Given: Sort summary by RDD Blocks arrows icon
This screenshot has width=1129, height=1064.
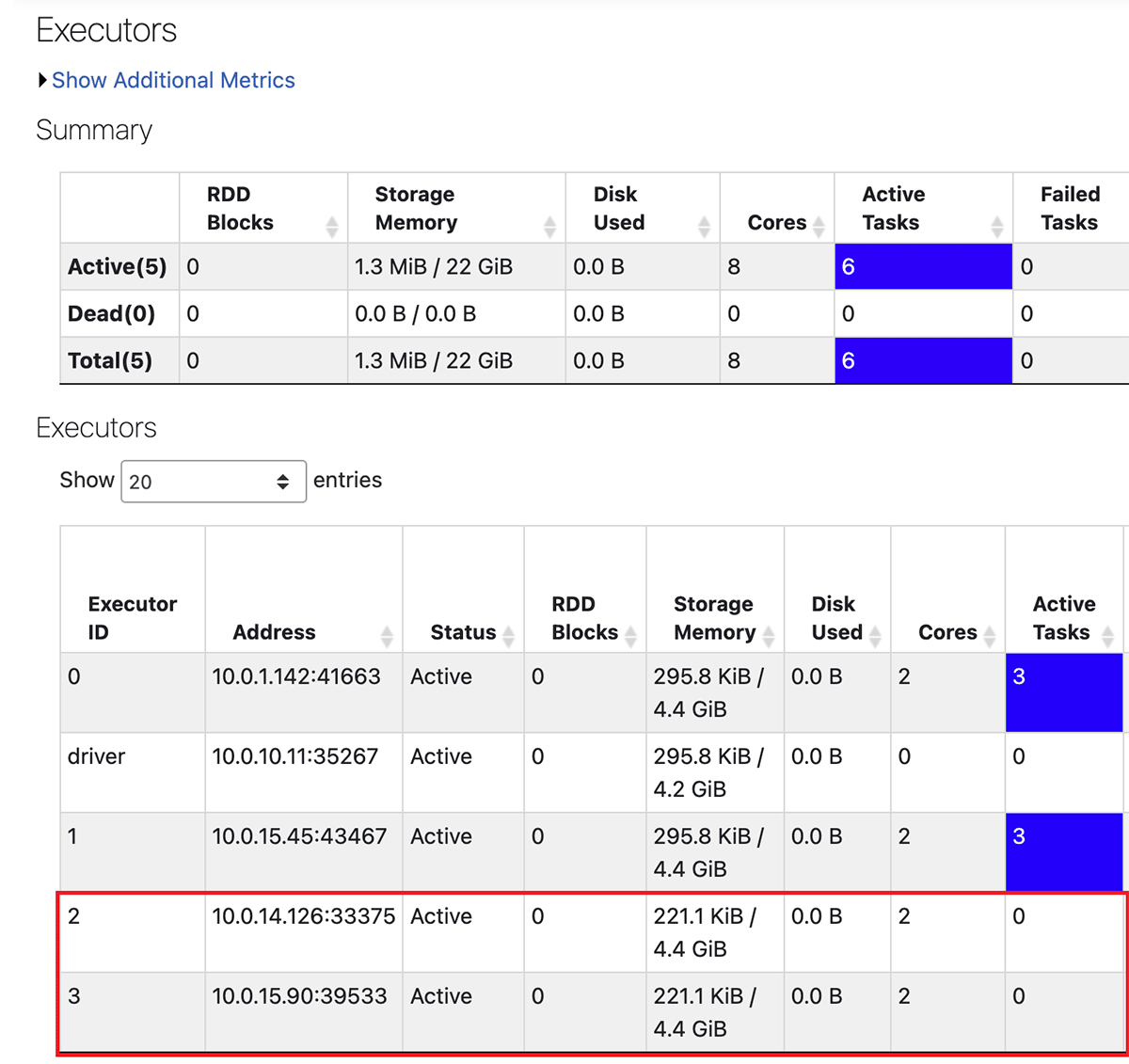Looking at the screenshot, I should coord(331,226).
